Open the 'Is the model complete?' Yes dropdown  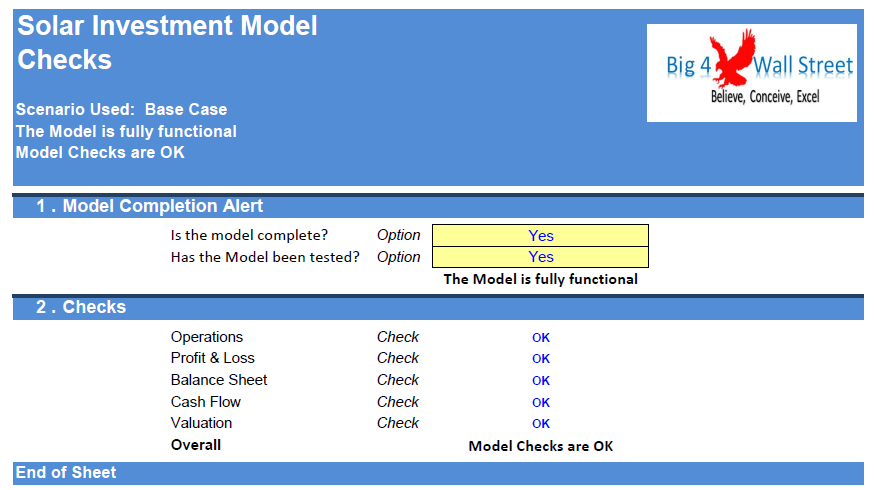540,236
